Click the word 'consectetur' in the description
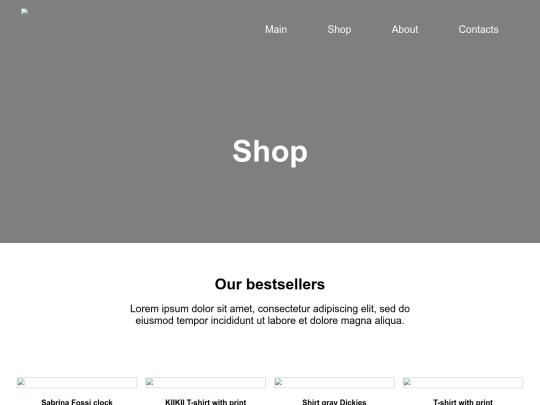The height and width of the screenshot is (405, 540). 283,309
